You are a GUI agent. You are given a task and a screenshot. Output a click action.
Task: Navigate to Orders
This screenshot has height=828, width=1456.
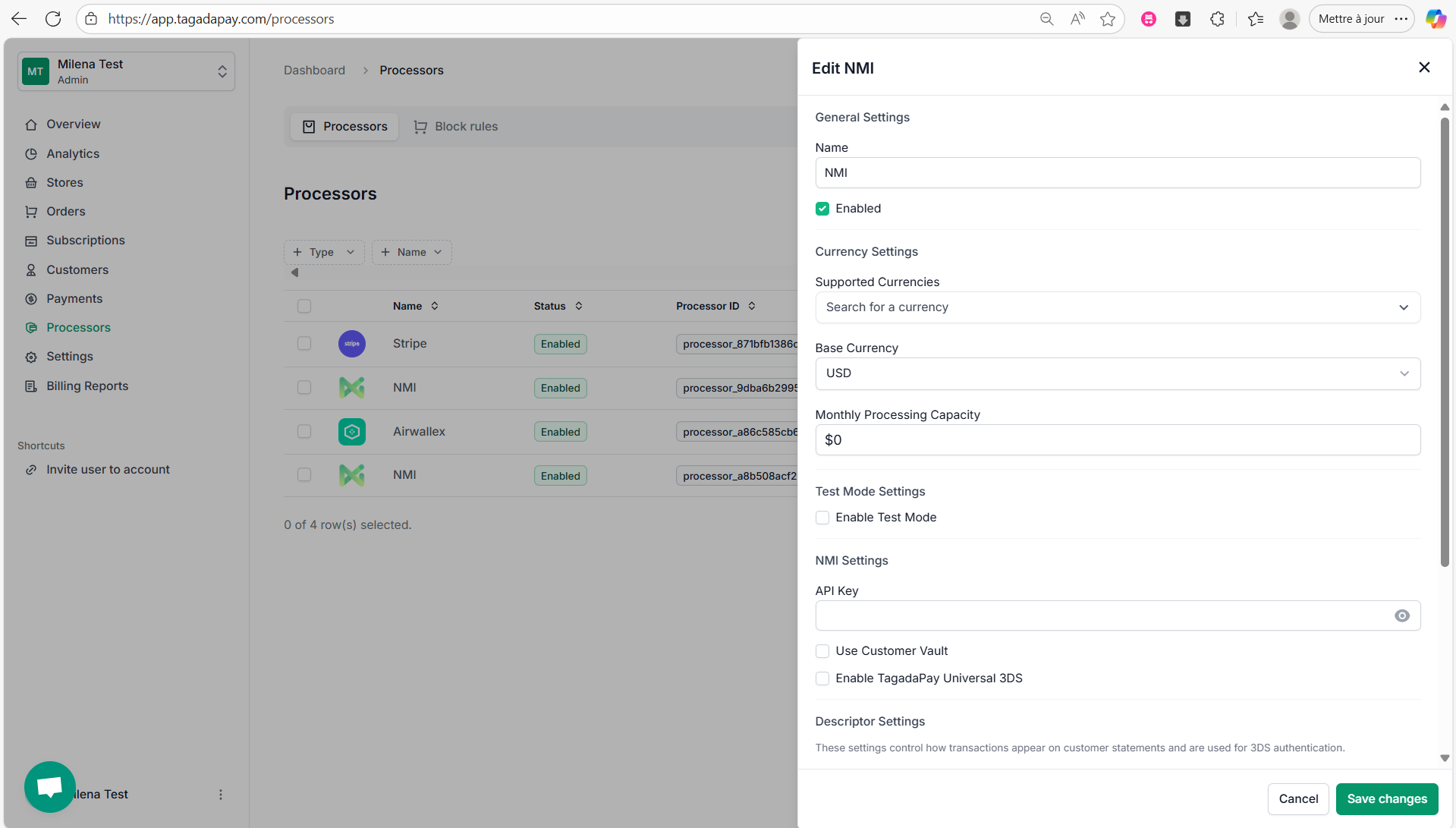tap(65, 211)
